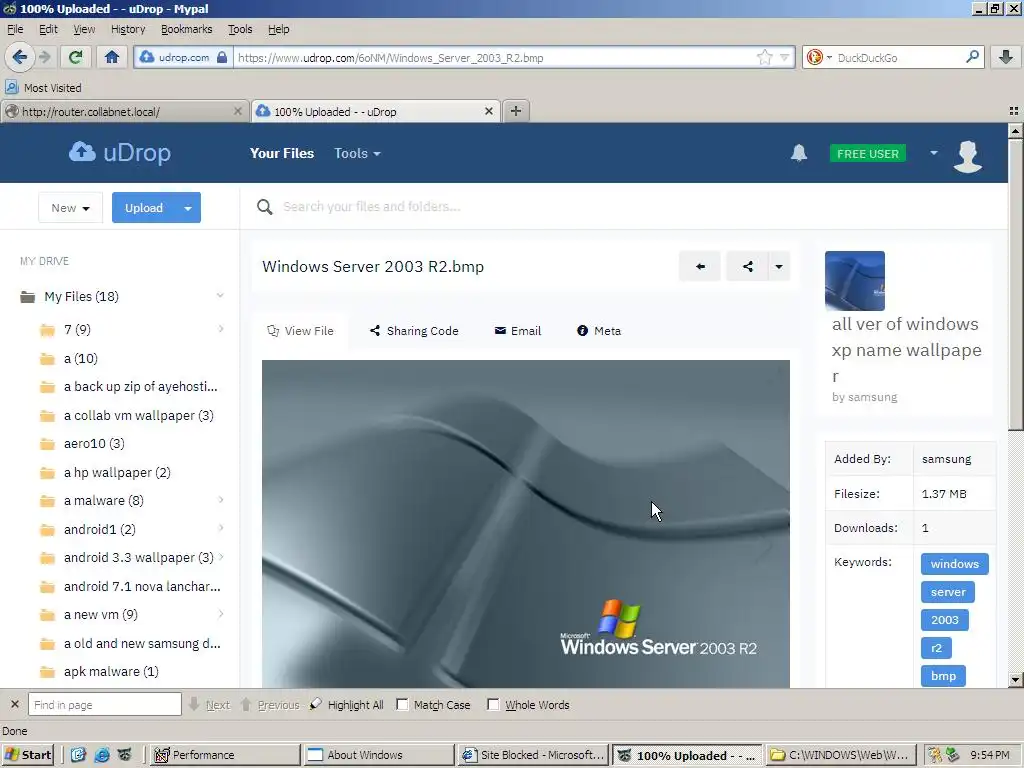This screenshot has height=768, width=1024.
Task: Click the Search your files and folders field
Action: 371,207
